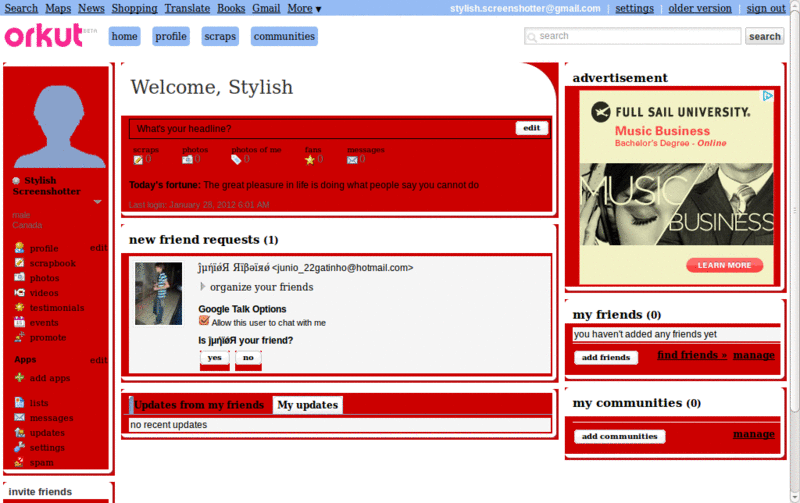Click the add friends button

(606, 358)
